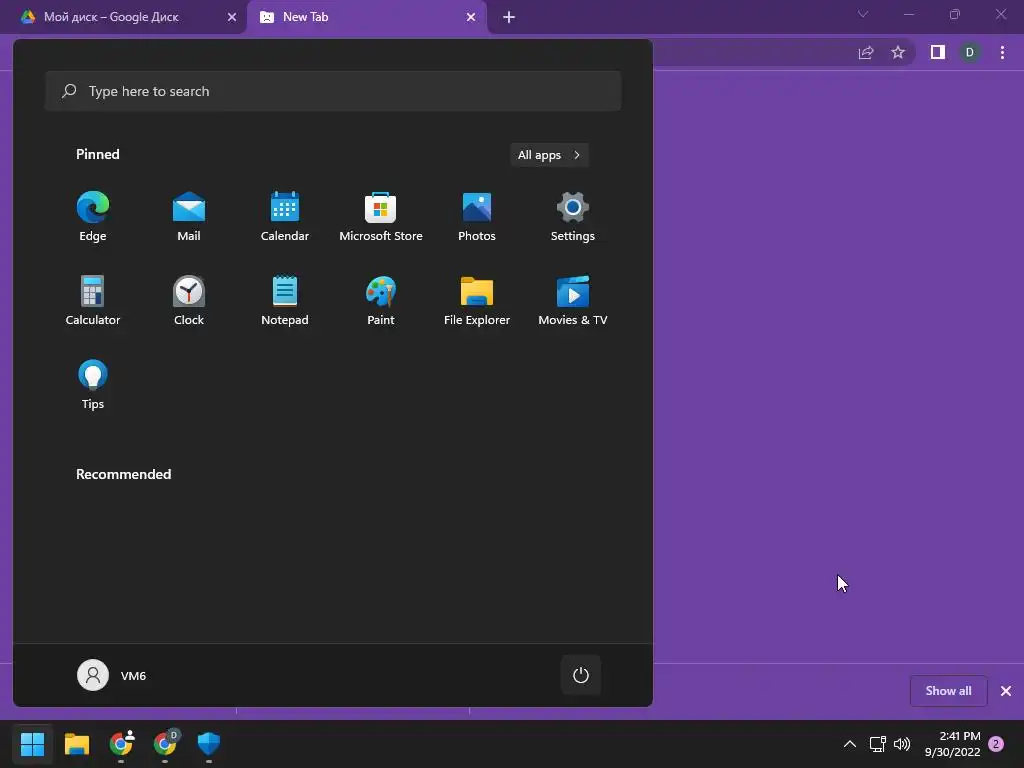This screenshot has width=1024, height=768.
Task: Launch Notepad from pinned apps
Action: click(285, 300)
